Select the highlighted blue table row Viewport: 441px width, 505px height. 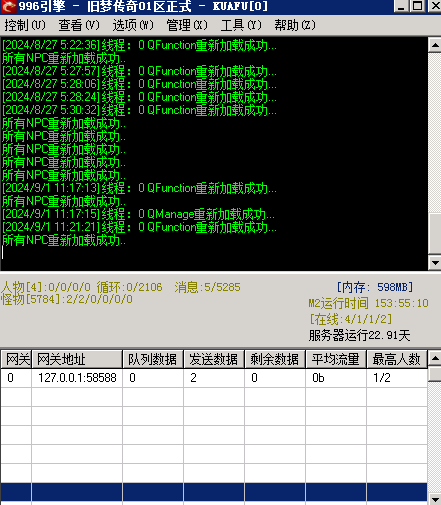[x=214, y=492]
